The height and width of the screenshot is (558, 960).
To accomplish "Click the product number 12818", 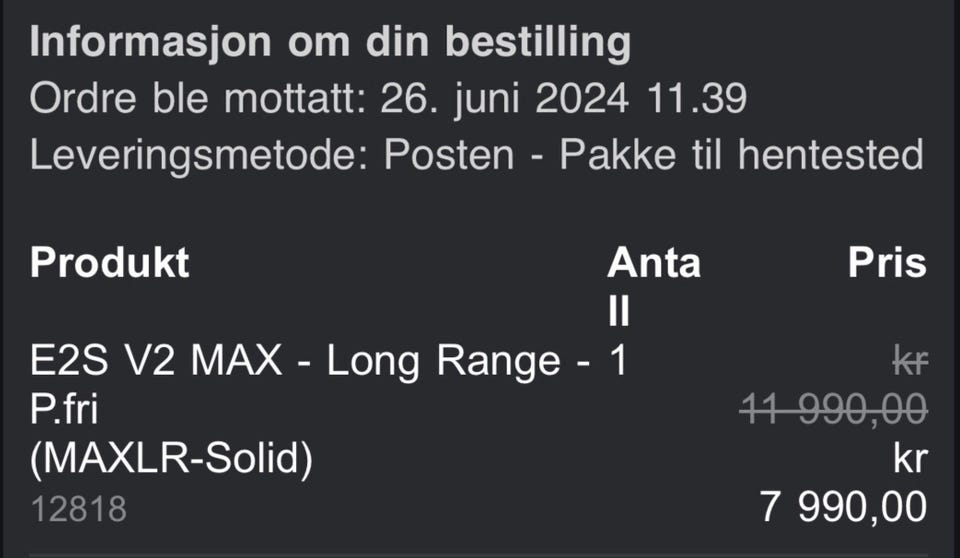I will pyautogui.click(x=78, y=509).
